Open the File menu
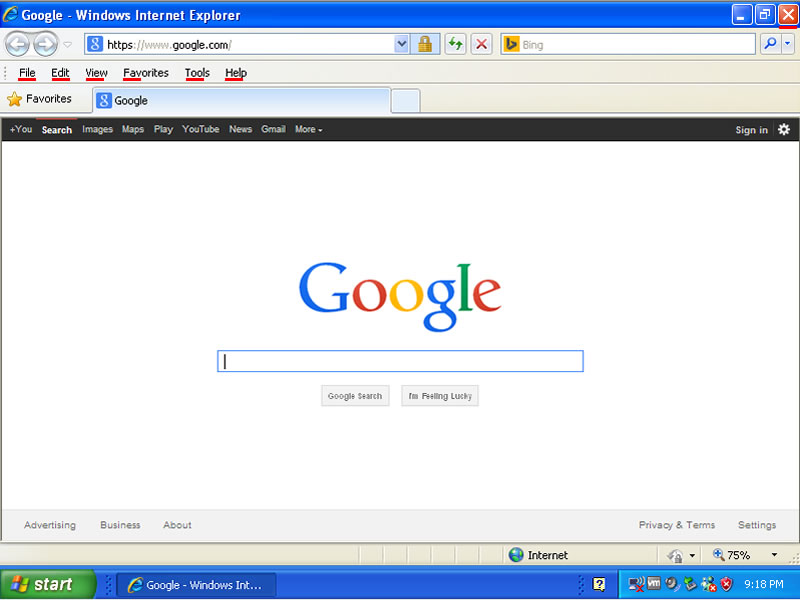The width and height of the screenshot is (800, 600). [27, 73]
